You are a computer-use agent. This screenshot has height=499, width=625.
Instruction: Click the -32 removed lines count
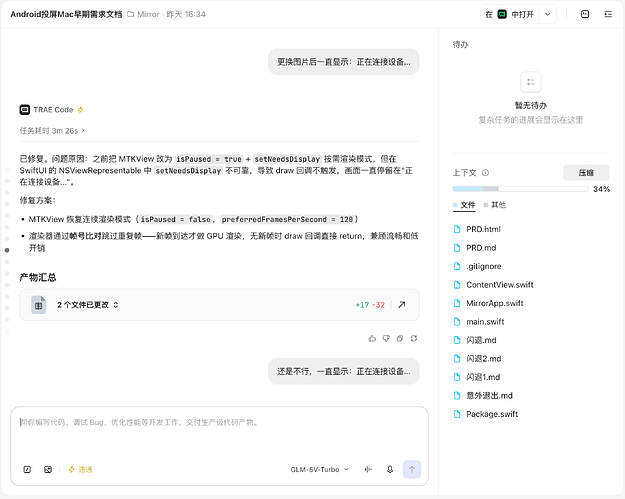(378, 305)
